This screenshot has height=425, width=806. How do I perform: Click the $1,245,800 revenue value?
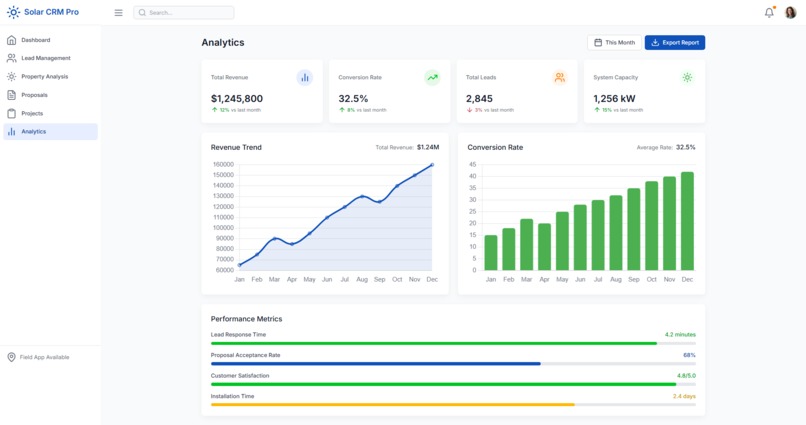[x=237, y=99]
